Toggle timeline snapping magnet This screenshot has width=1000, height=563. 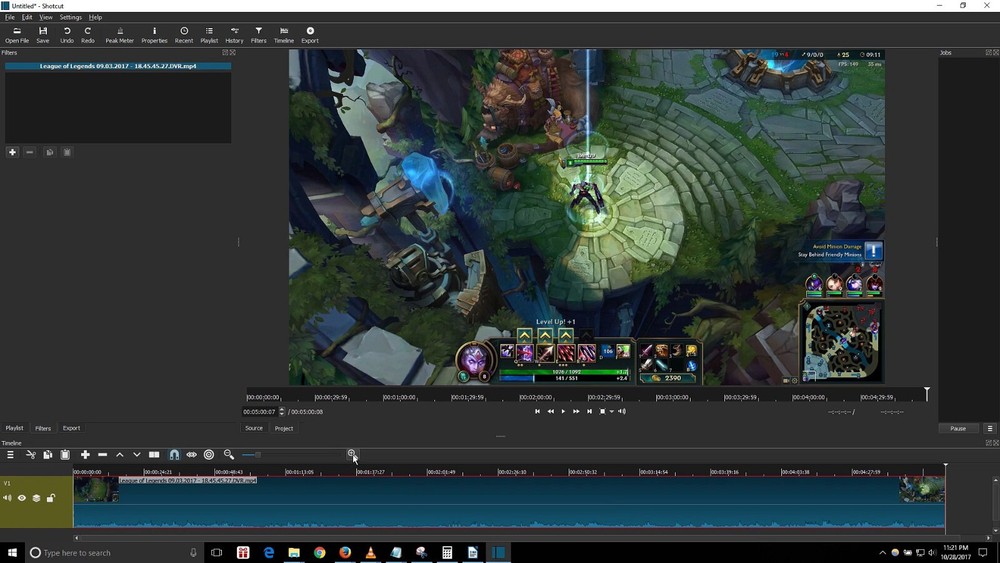click(174, 455)
